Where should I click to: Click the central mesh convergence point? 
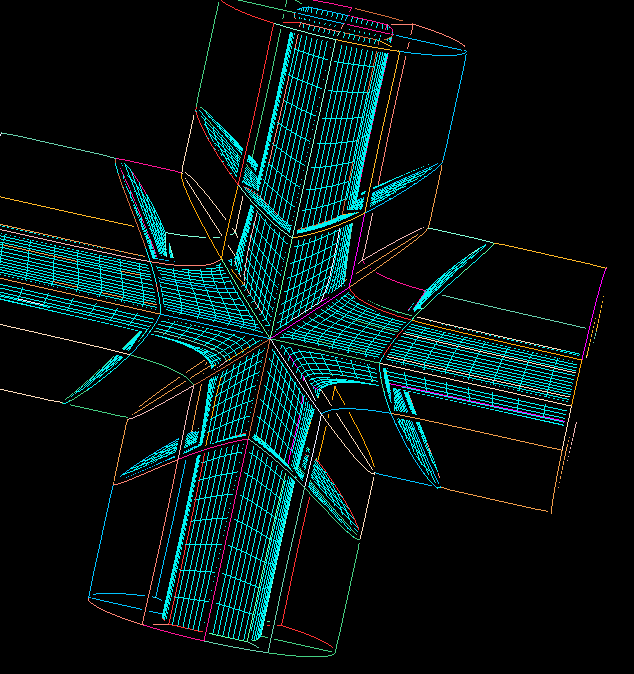tap(271, 337)
